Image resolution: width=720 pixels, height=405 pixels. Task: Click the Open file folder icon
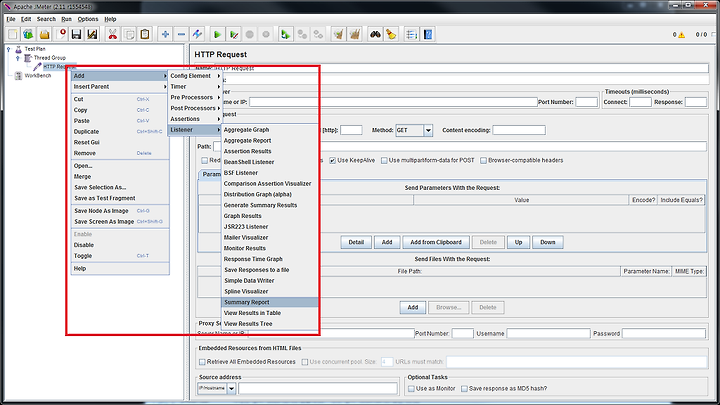pyautogui.click(x=45, y=34)
